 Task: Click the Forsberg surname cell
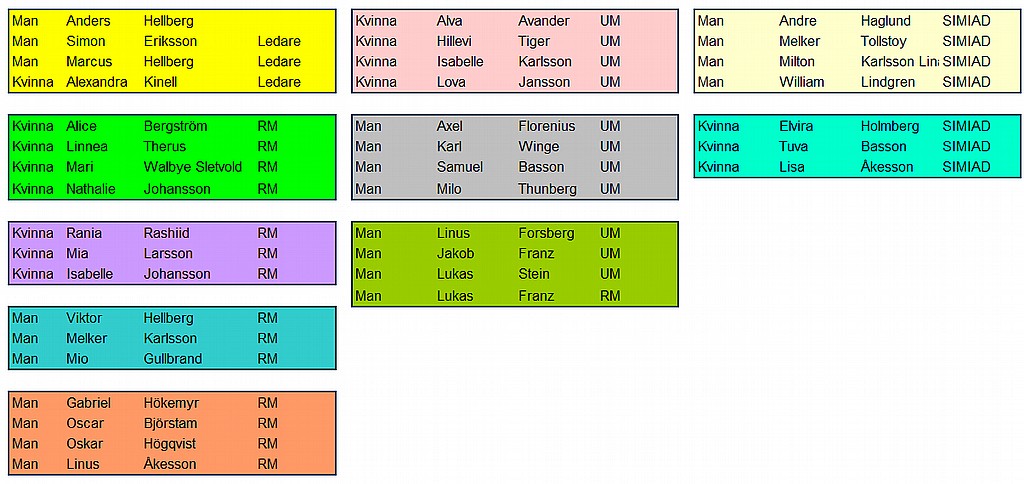click(x=546, y=233)
